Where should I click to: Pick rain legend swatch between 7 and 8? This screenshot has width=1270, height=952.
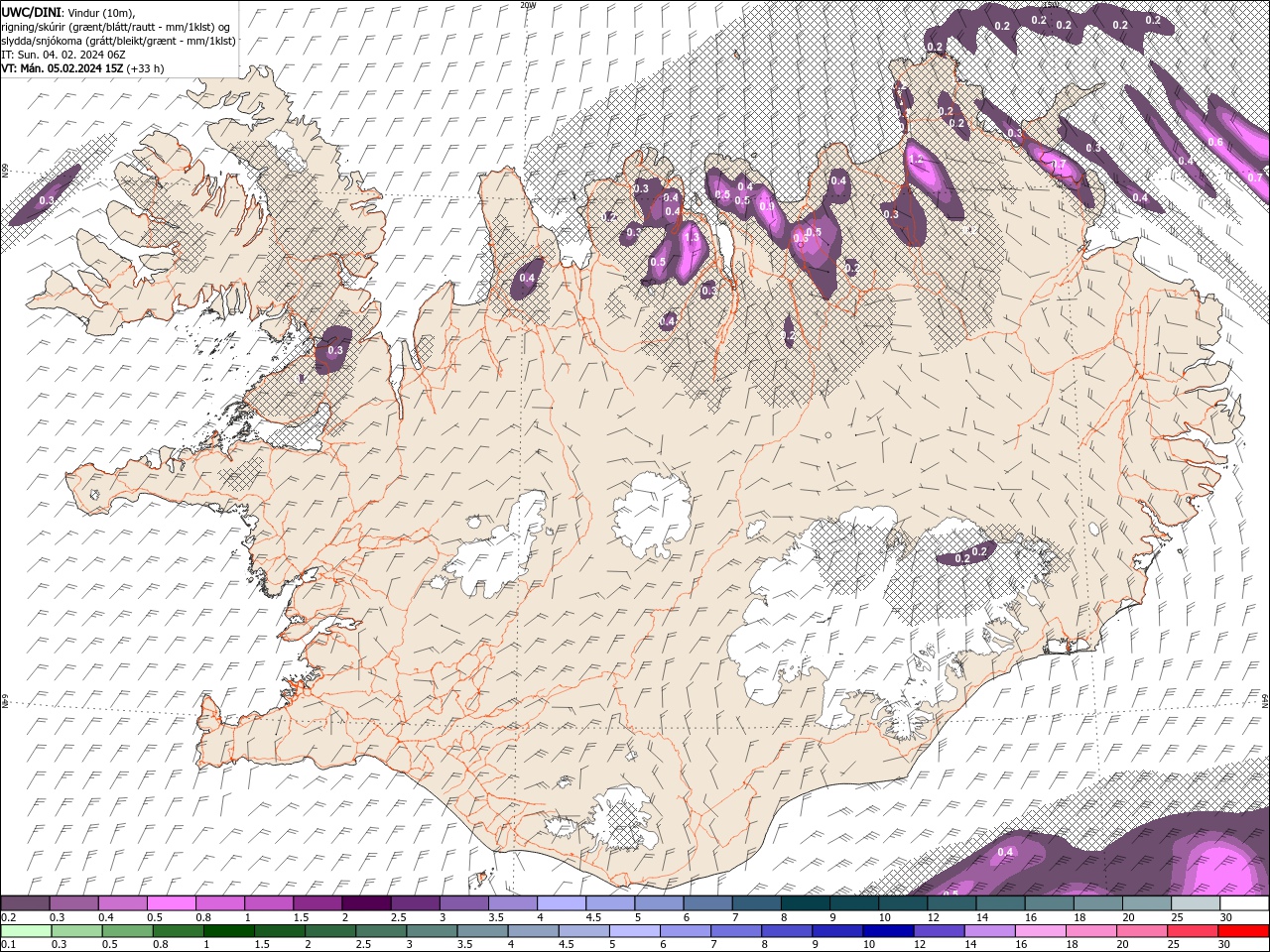(734, 931)
